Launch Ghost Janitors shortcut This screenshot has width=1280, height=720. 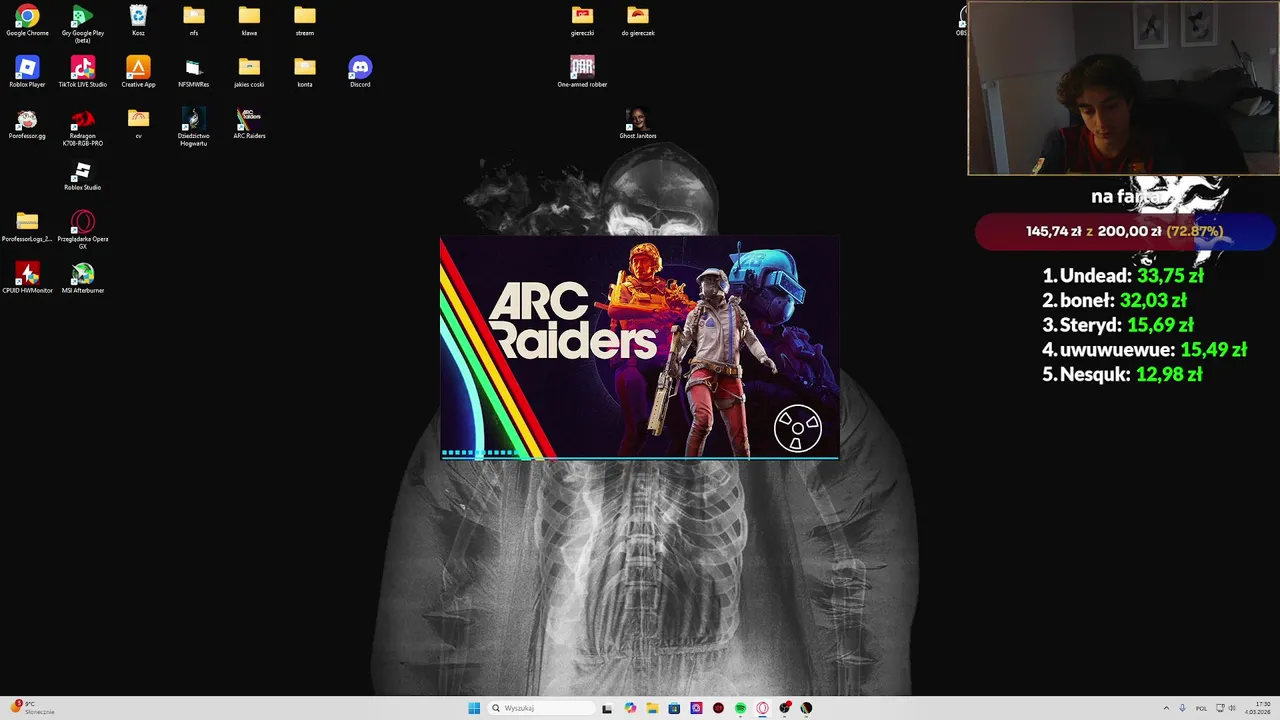point(638,124)
